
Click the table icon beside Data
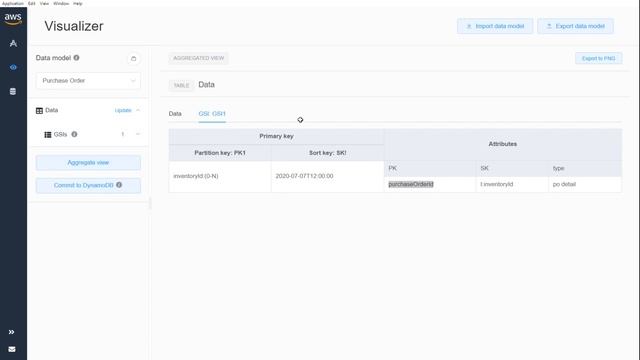tap(39, 111)
